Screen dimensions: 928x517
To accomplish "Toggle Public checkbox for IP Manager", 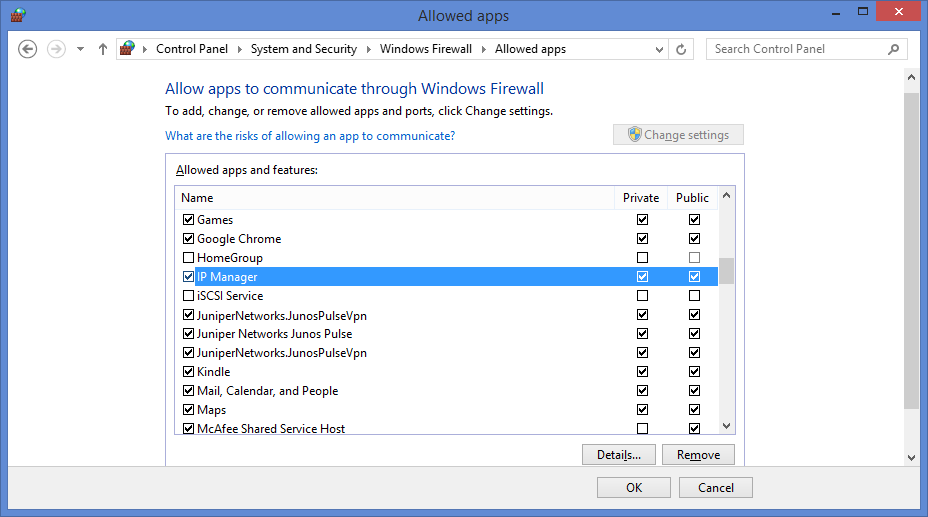I will [x=694, y=276].
